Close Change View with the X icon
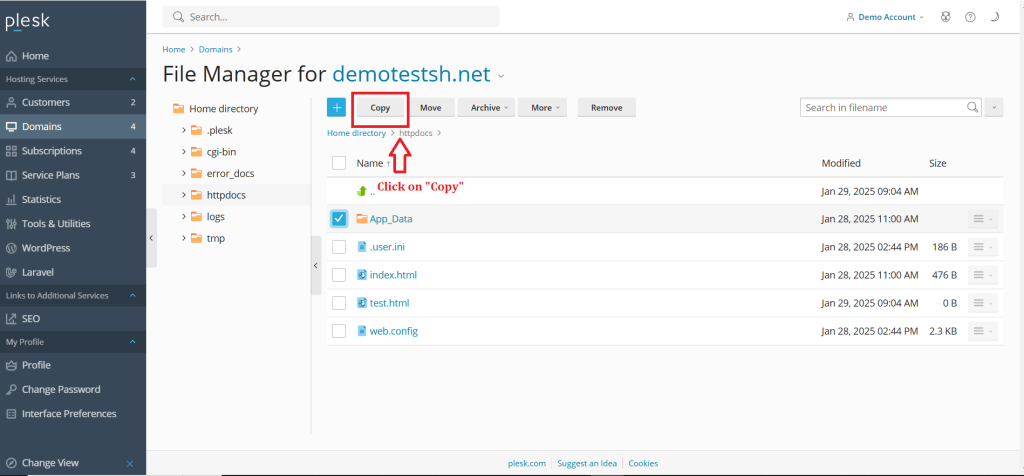 tap(129, 464)
